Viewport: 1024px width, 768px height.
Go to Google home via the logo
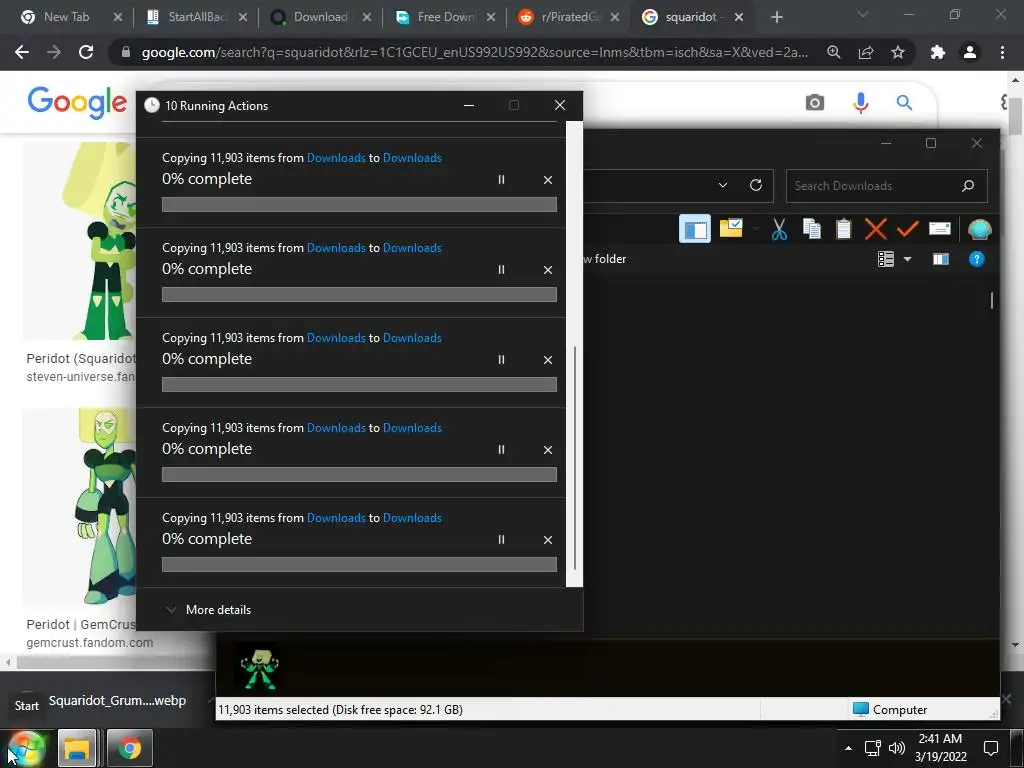click(x=77, y=103)
